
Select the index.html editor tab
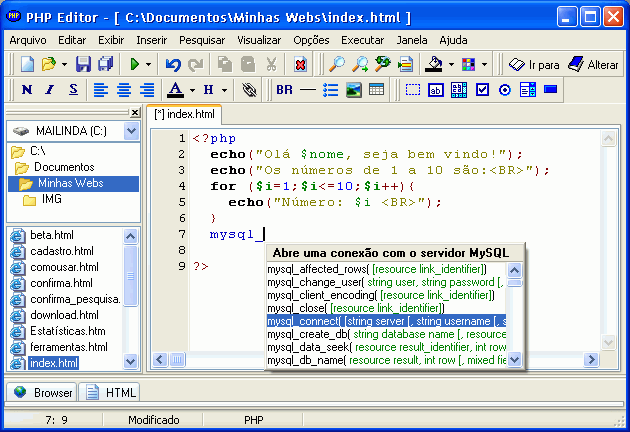(x=184, y=114)
